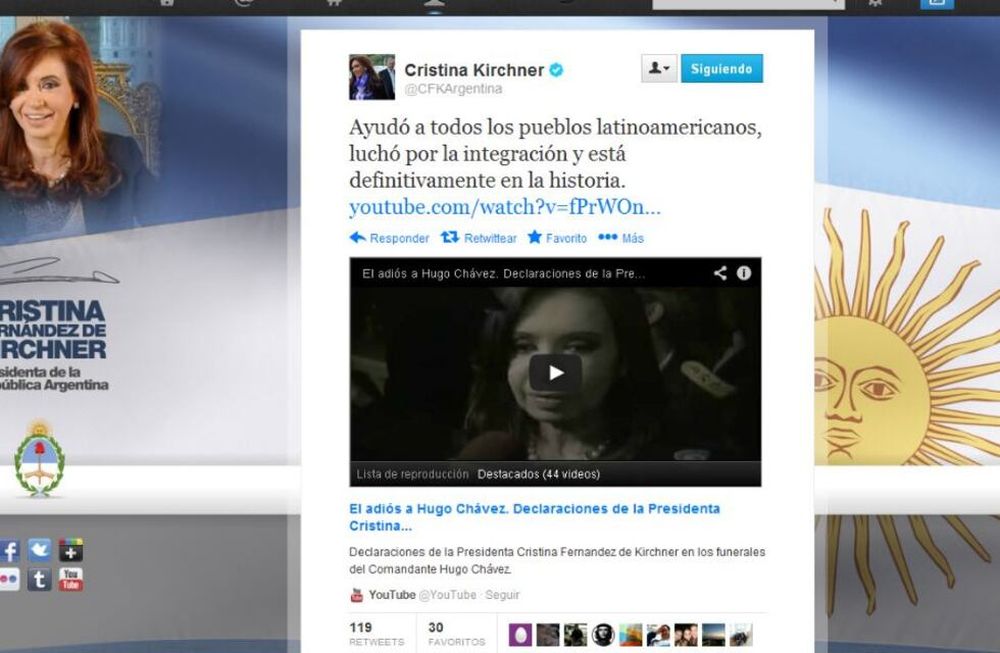
Task: View the 119 Retweets count
Action: (x=376, y=634)
